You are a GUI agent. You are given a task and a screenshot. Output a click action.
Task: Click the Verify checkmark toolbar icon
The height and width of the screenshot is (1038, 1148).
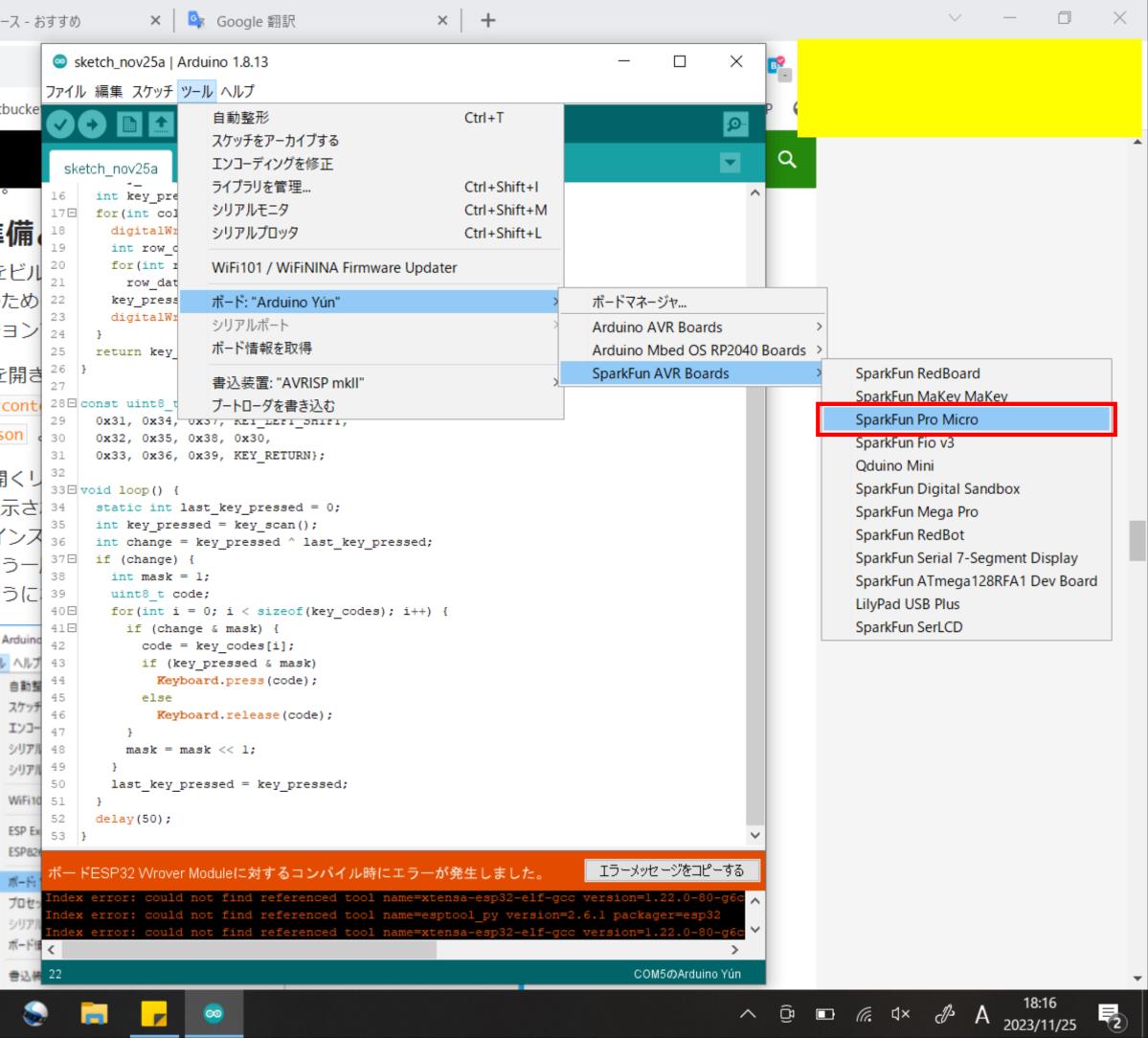tap(60, 125)
